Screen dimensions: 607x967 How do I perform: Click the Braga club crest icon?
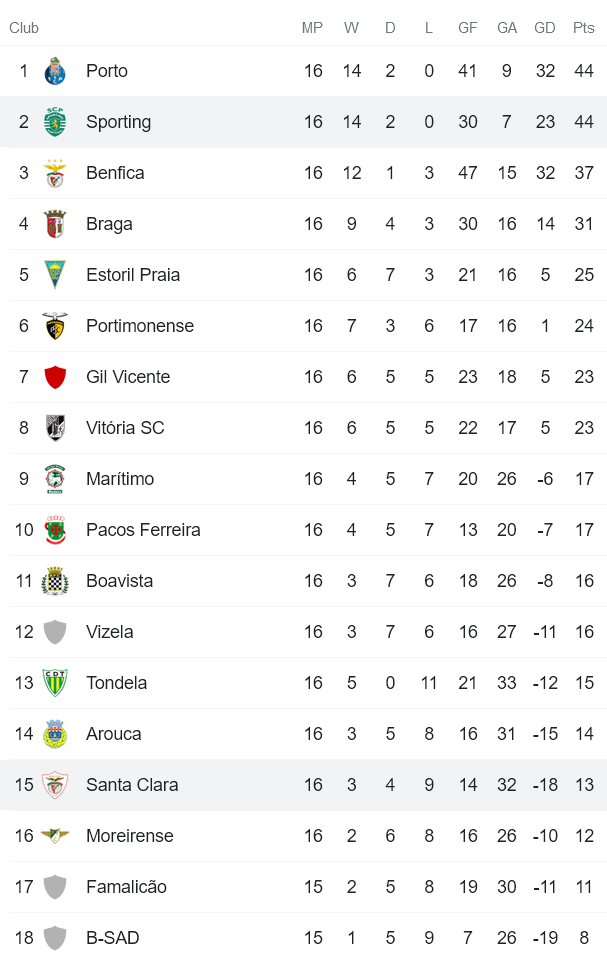(55, 224)
